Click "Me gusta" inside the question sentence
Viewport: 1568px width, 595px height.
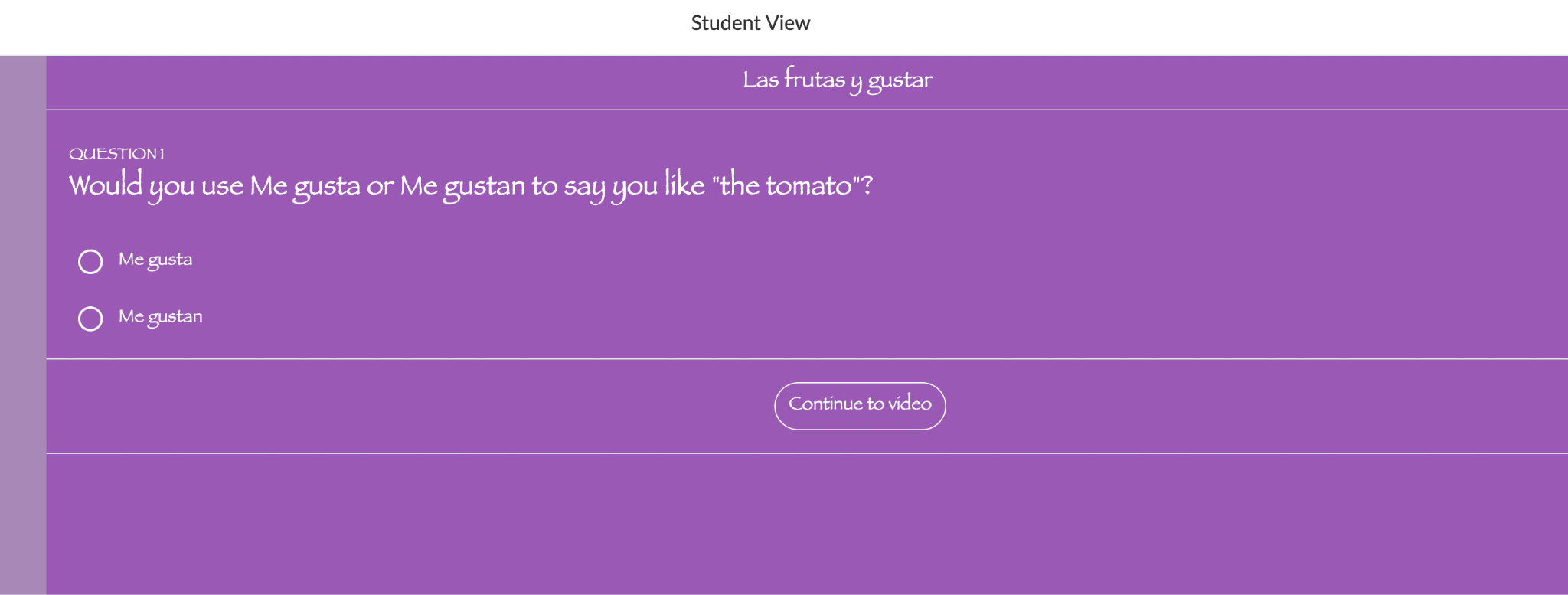click(305, 186)
